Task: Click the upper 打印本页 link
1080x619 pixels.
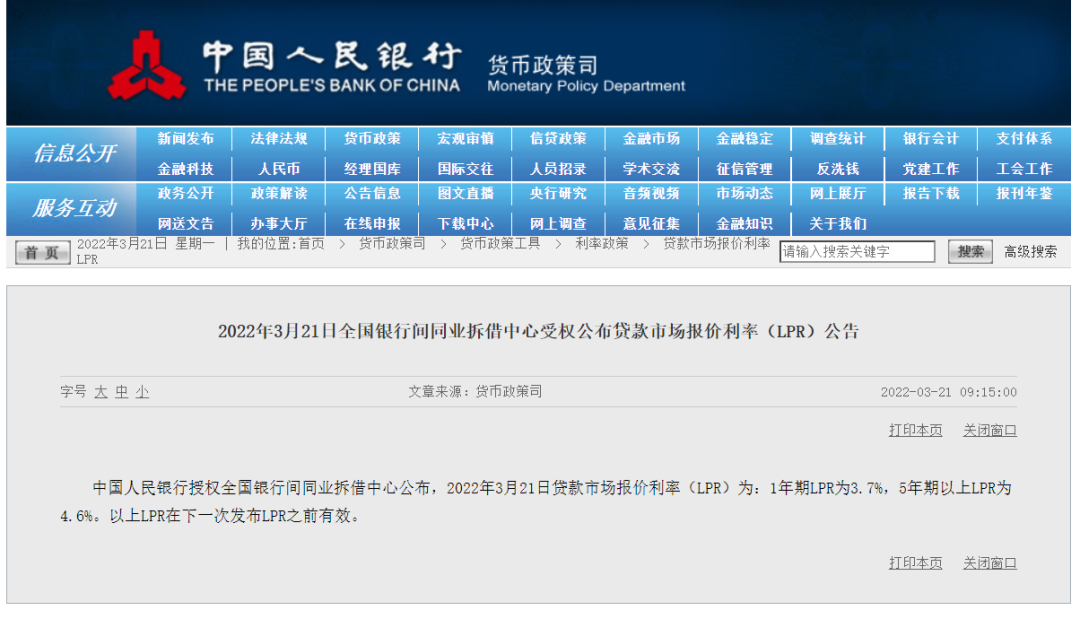Action: (915, 430)
